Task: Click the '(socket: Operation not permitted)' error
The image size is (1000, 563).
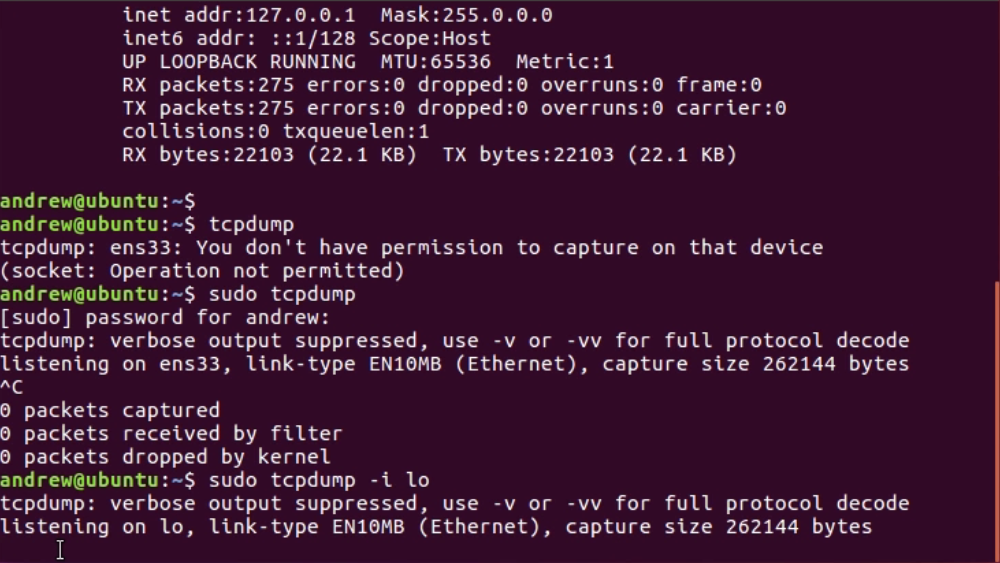Action: pyautogui.click(x=202, y=271)
